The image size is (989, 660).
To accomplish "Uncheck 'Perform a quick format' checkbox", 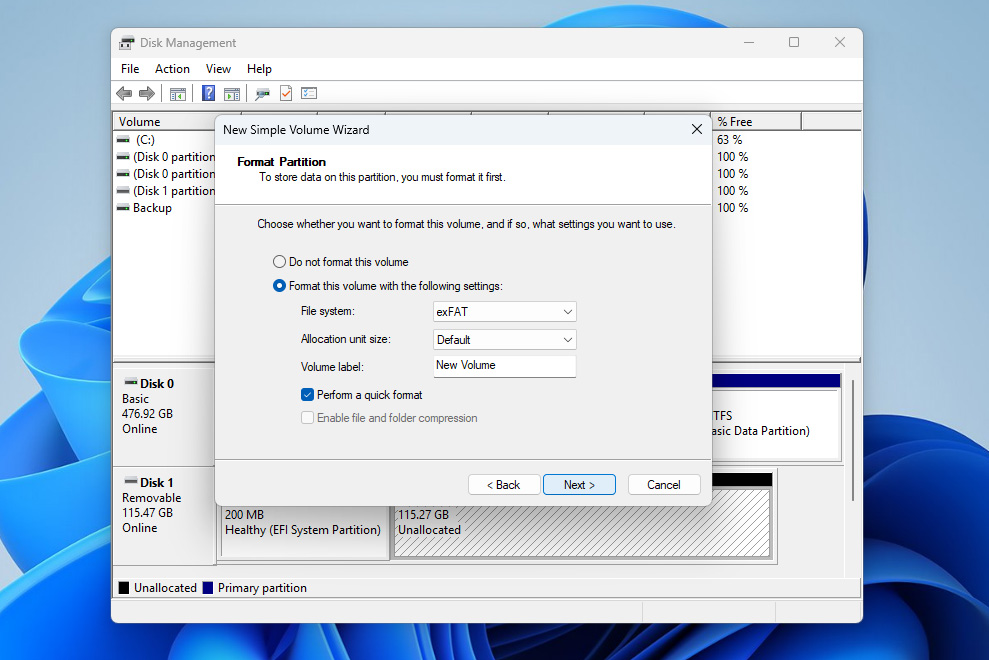I will (308, 395).
